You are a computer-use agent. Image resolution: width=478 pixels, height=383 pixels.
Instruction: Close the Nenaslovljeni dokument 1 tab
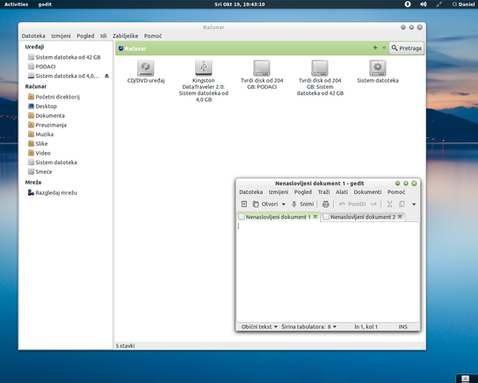pos(315,217)
